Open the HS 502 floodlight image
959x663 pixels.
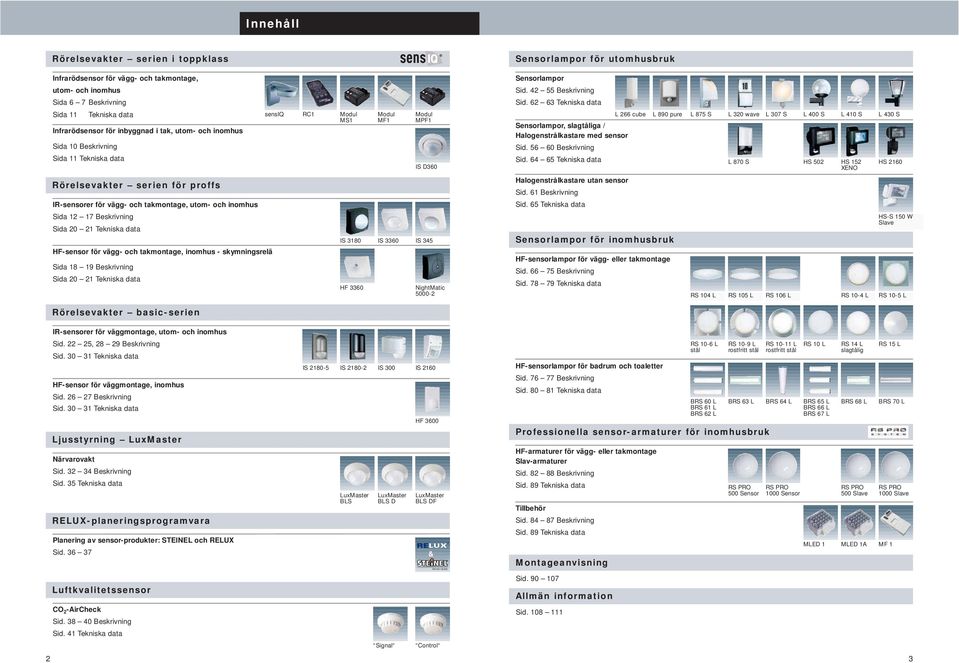[x=820, y=140]
